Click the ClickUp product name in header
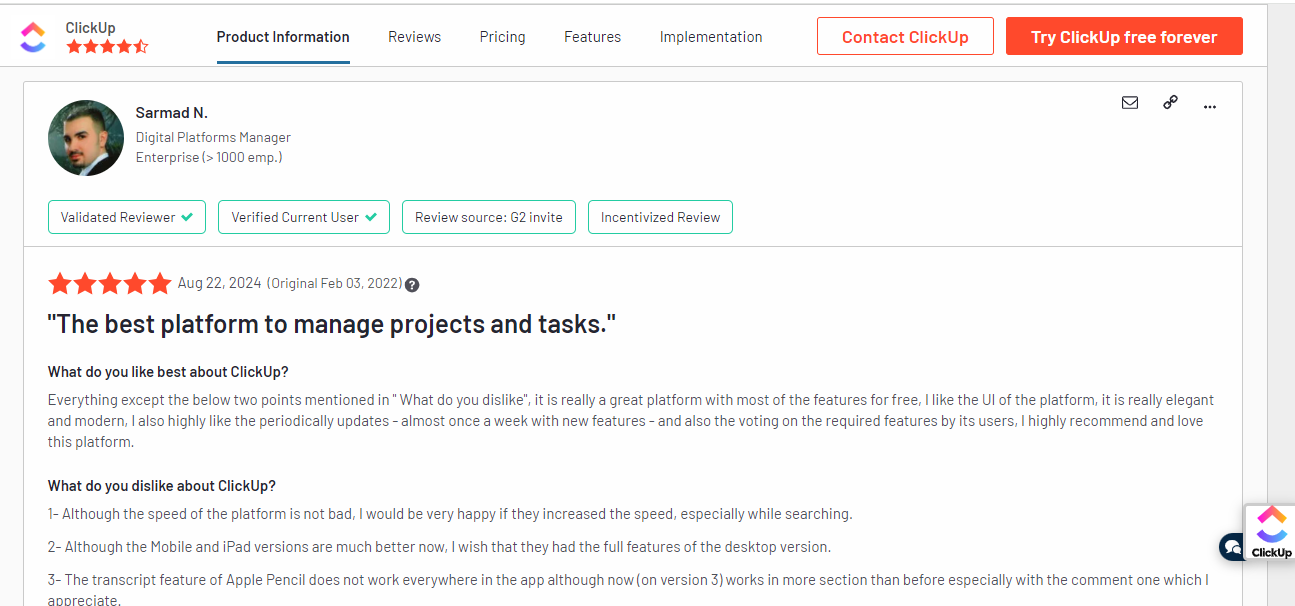This screenshot has width=1295, height=606. point(90,27)
